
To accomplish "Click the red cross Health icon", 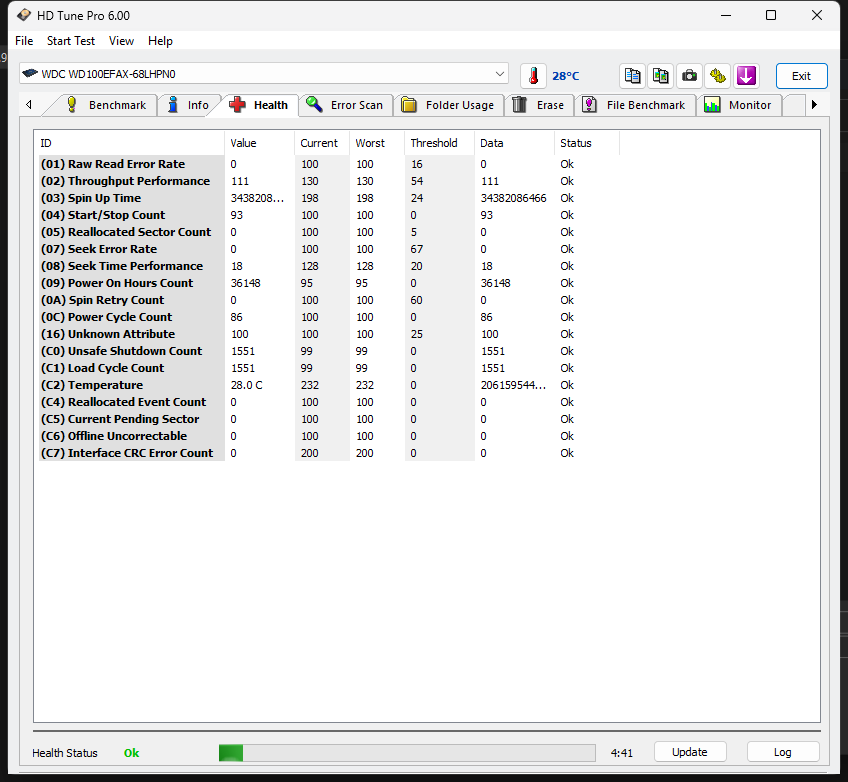I will coord(237,104).
